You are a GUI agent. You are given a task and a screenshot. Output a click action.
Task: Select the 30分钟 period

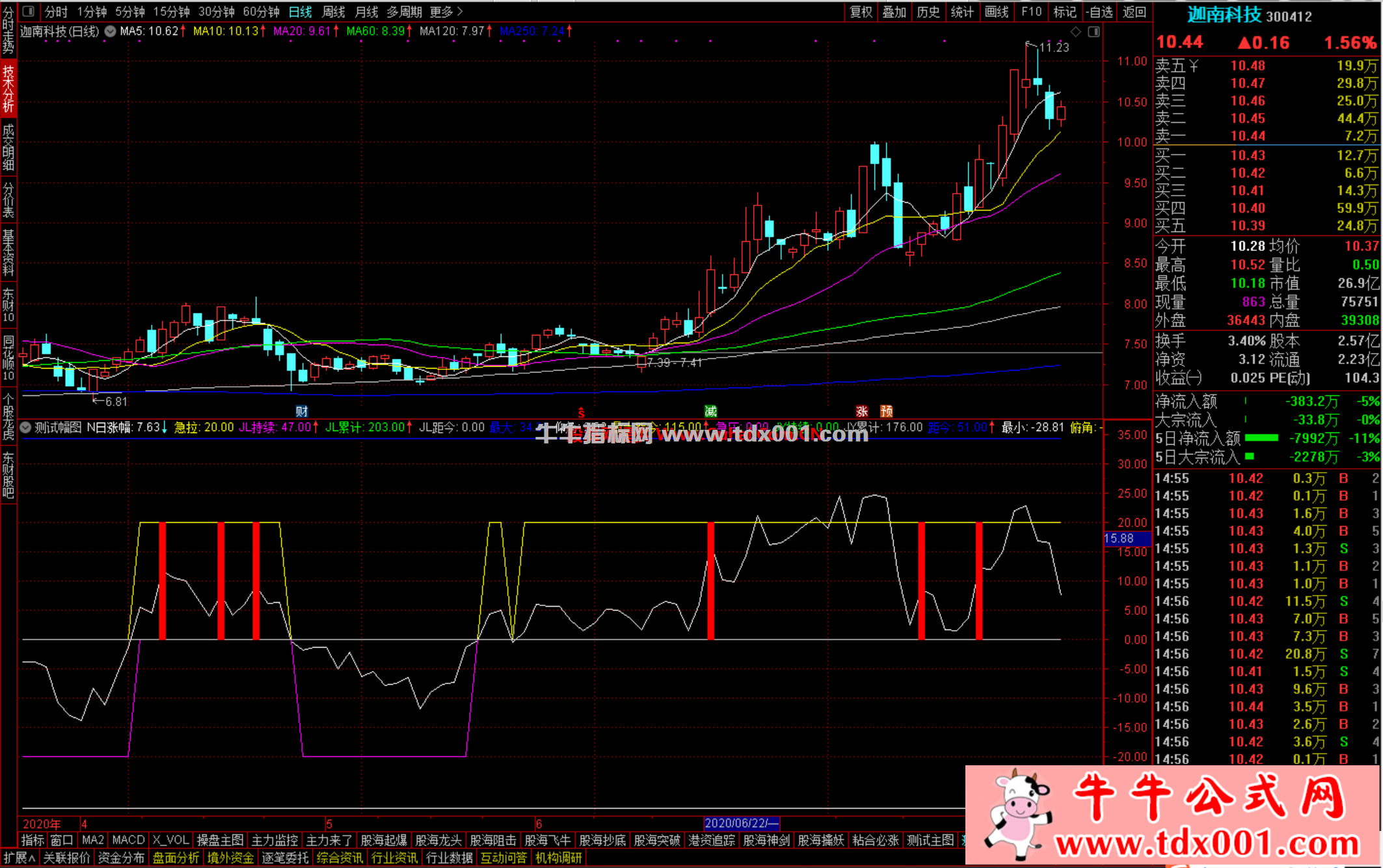click(217, 12)
